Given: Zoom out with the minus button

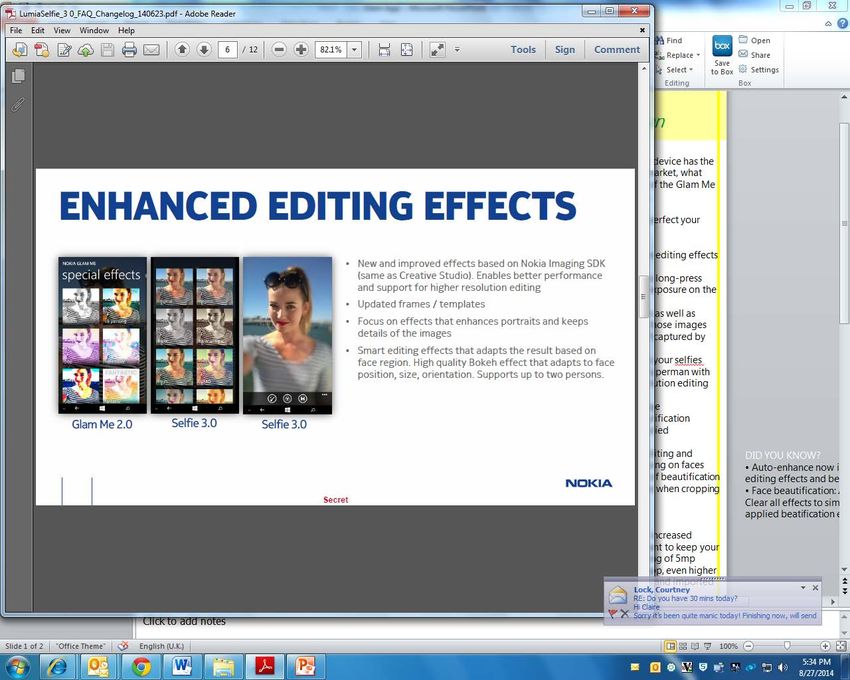Looking at the screenshot, I should click(279, 50).
